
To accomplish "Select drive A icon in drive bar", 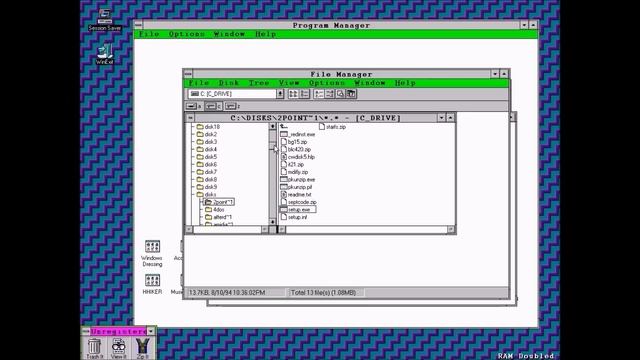I will pos(193,106).
